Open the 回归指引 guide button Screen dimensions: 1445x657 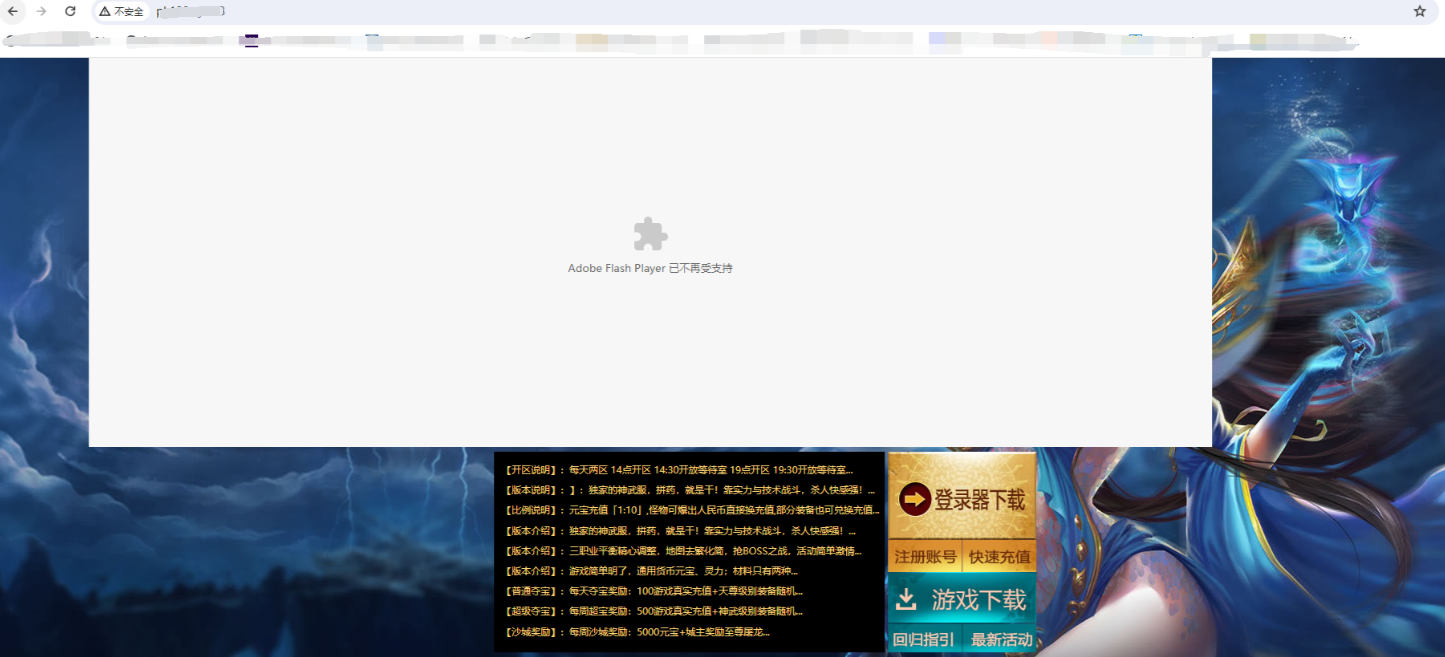(x=924, y=639)
